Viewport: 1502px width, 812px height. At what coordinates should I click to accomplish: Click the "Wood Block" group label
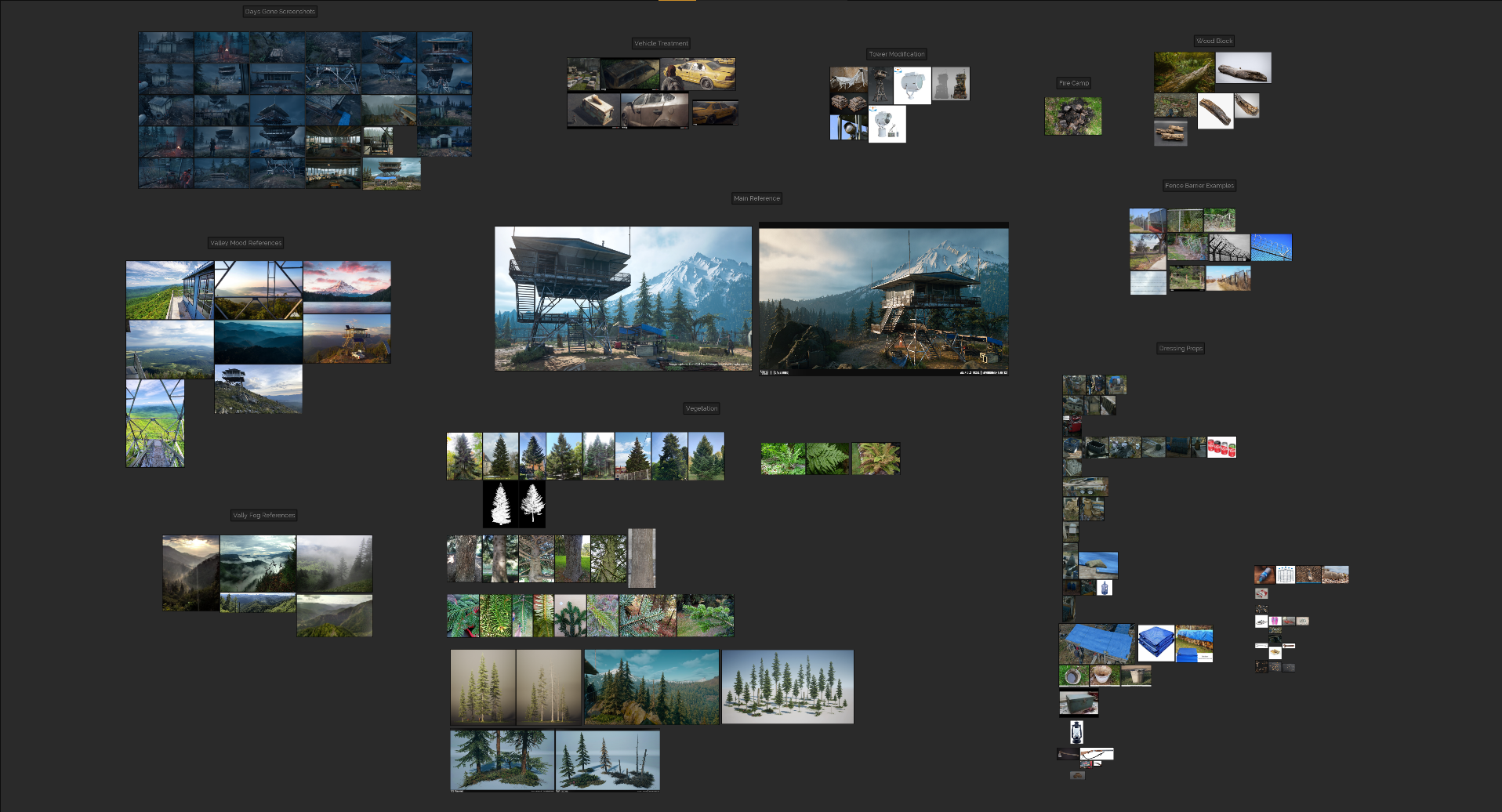[x=1214, y=41]
